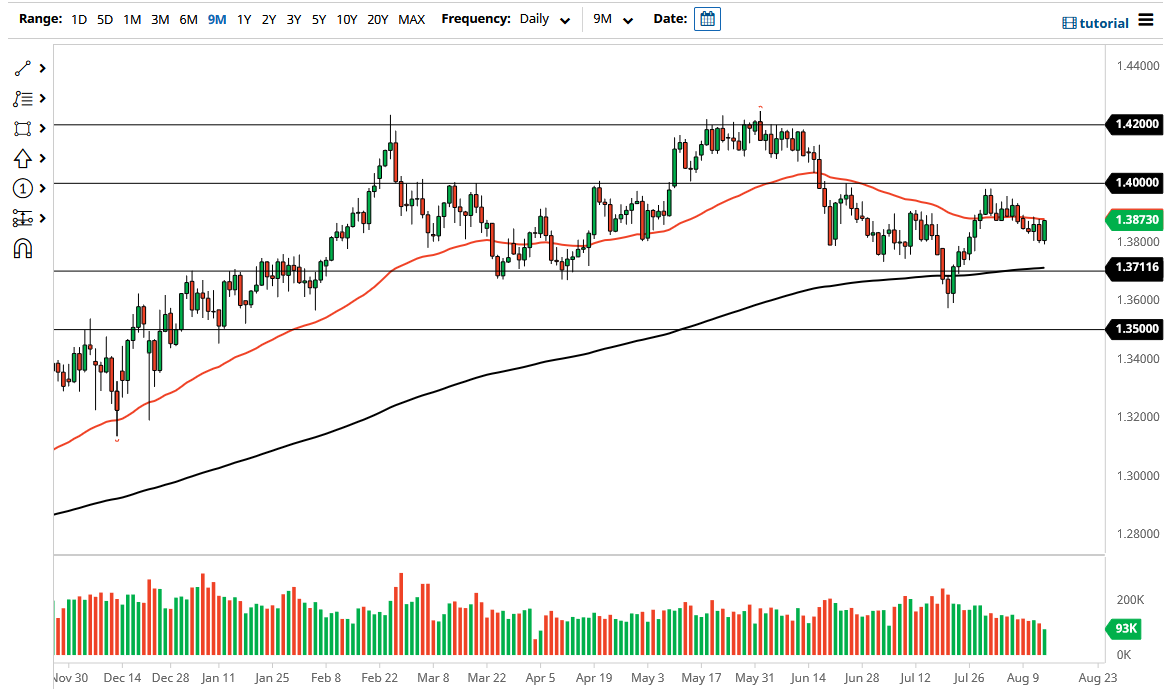Click the 1.37116 moving average label
Image resolution: width=1173 pixels, height=691 pixels.
pos(1134,267)
